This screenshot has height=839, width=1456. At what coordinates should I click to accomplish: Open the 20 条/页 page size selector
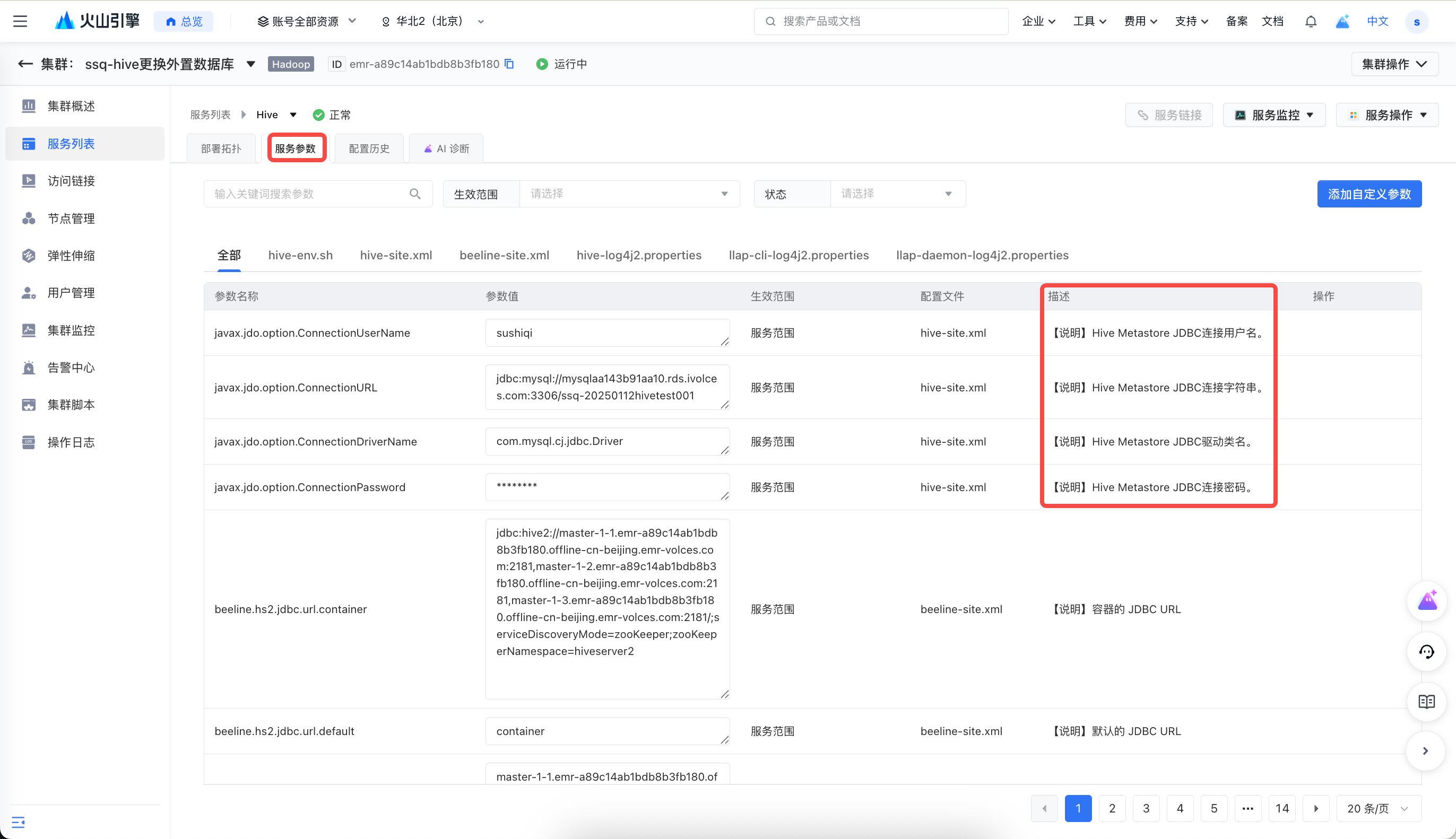coord(1377,808)
